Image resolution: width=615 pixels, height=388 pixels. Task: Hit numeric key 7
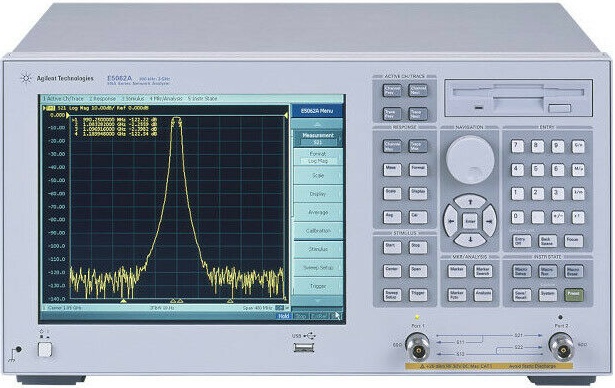pos(517,146)
